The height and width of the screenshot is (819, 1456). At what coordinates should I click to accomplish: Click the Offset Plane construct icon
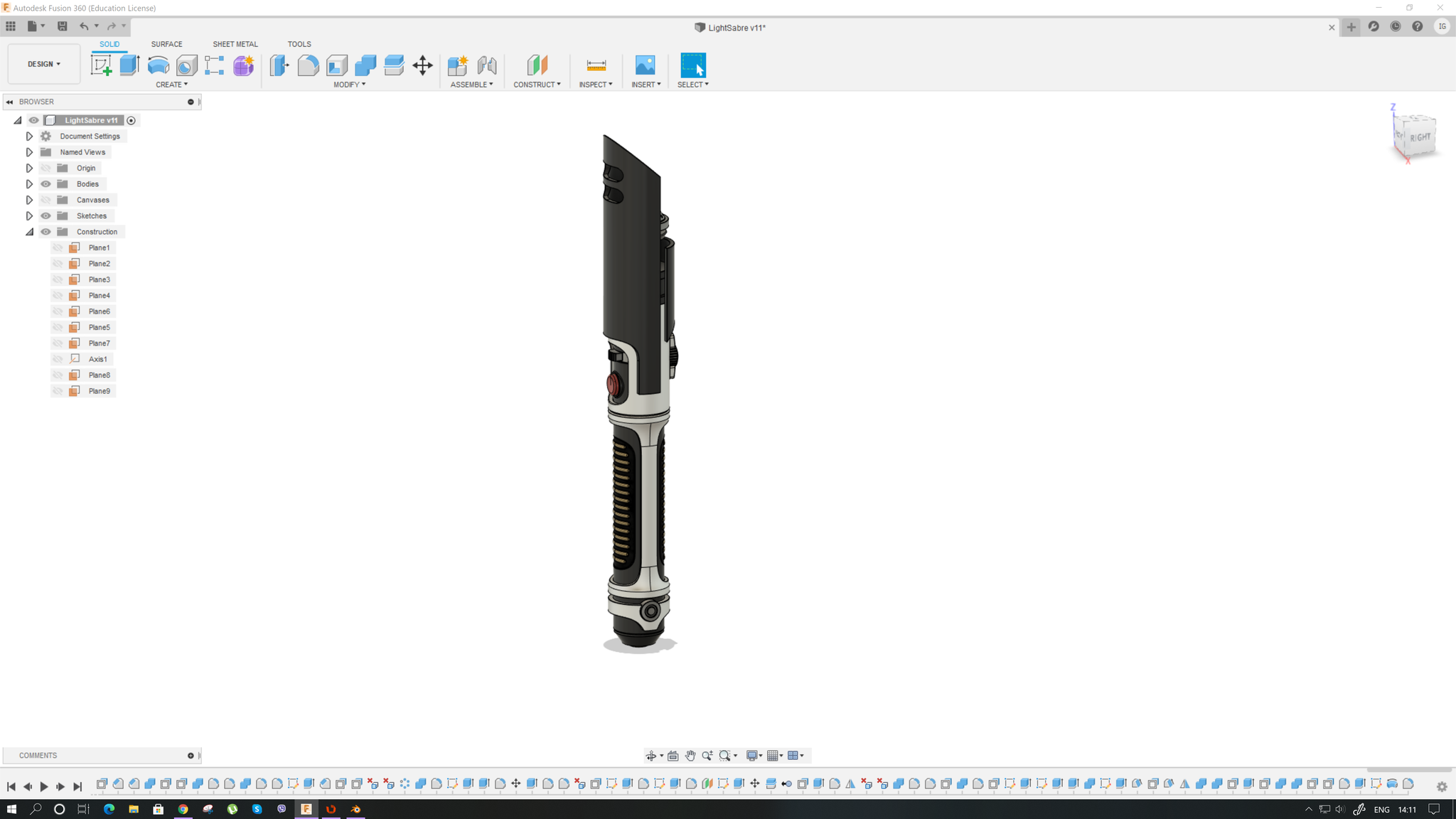537,65
